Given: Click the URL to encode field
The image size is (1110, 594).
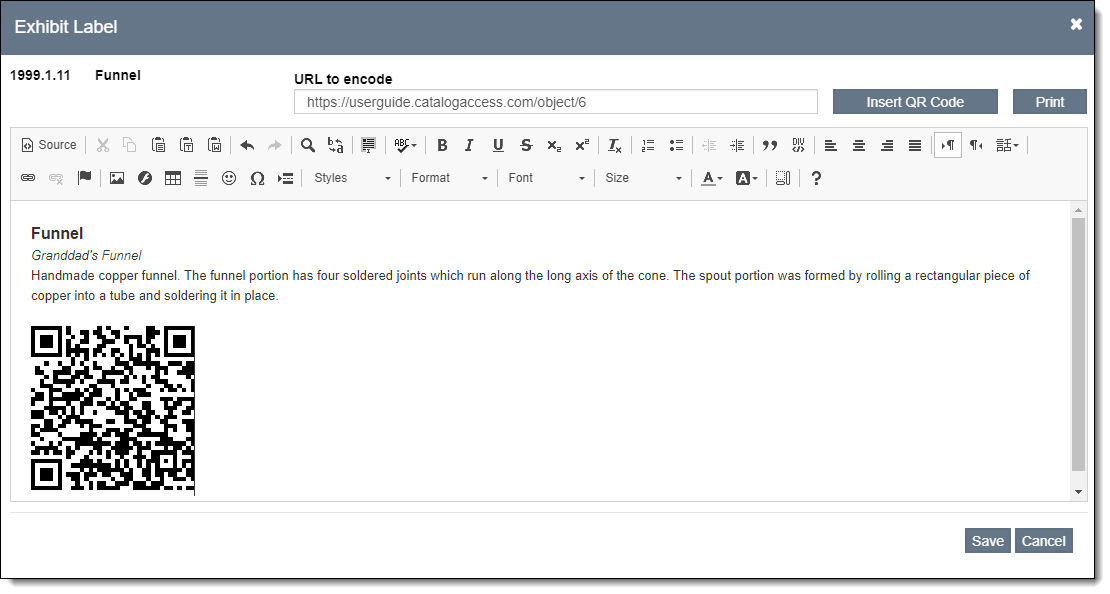Looking at the screenshot, I should [556, 102].
